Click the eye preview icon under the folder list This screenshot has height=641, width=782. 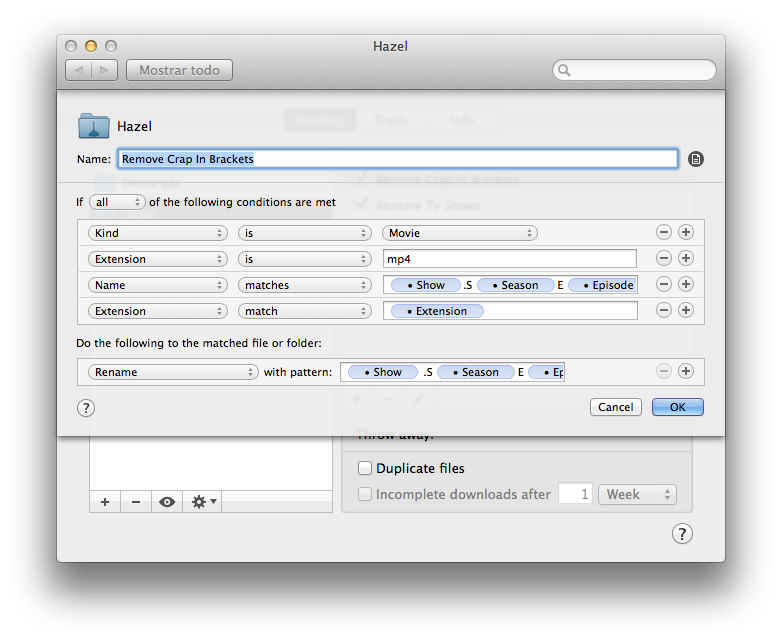coord(167,502)
